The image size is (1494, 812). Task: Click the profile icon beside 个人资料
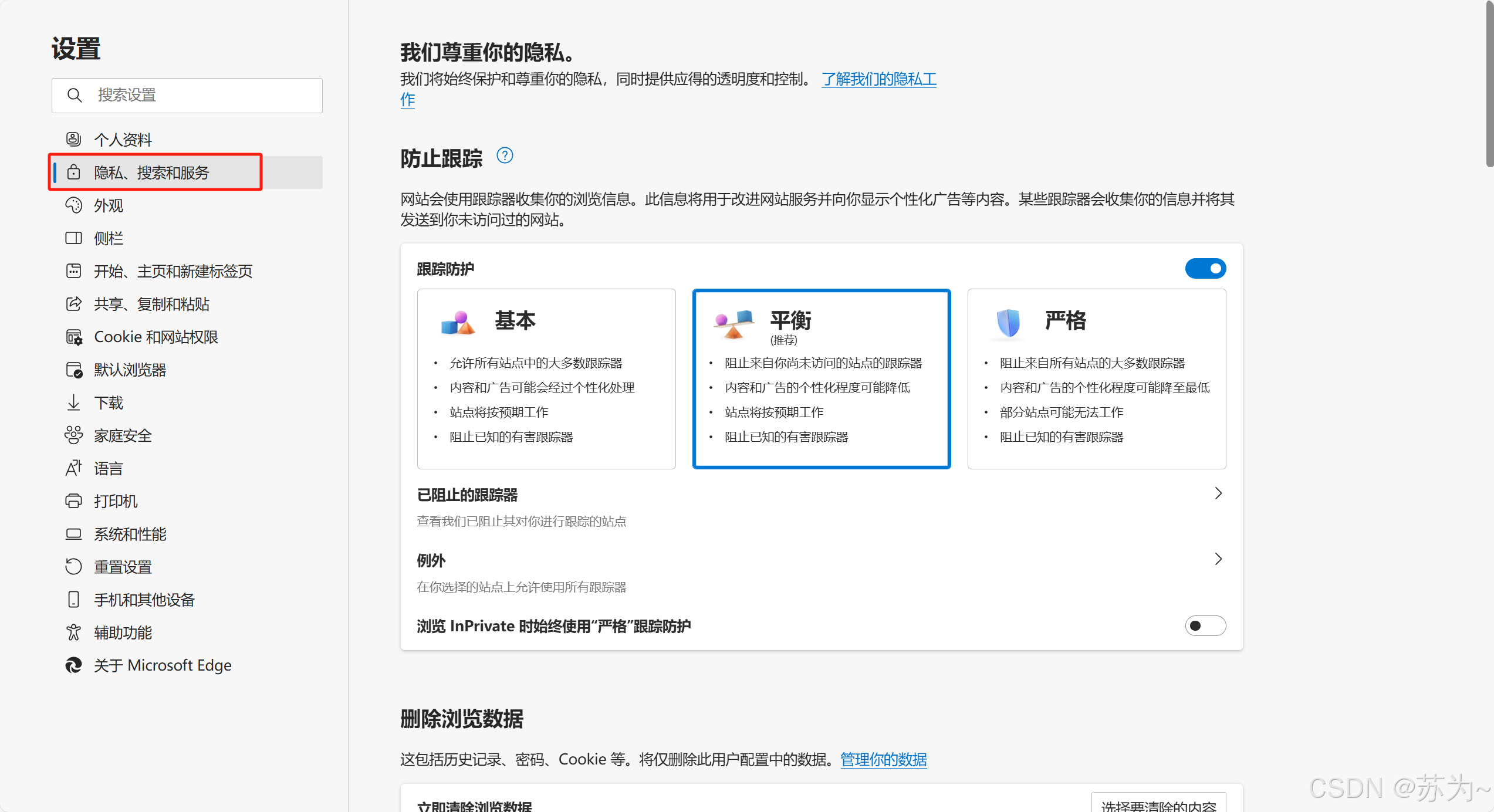(73, 139)
